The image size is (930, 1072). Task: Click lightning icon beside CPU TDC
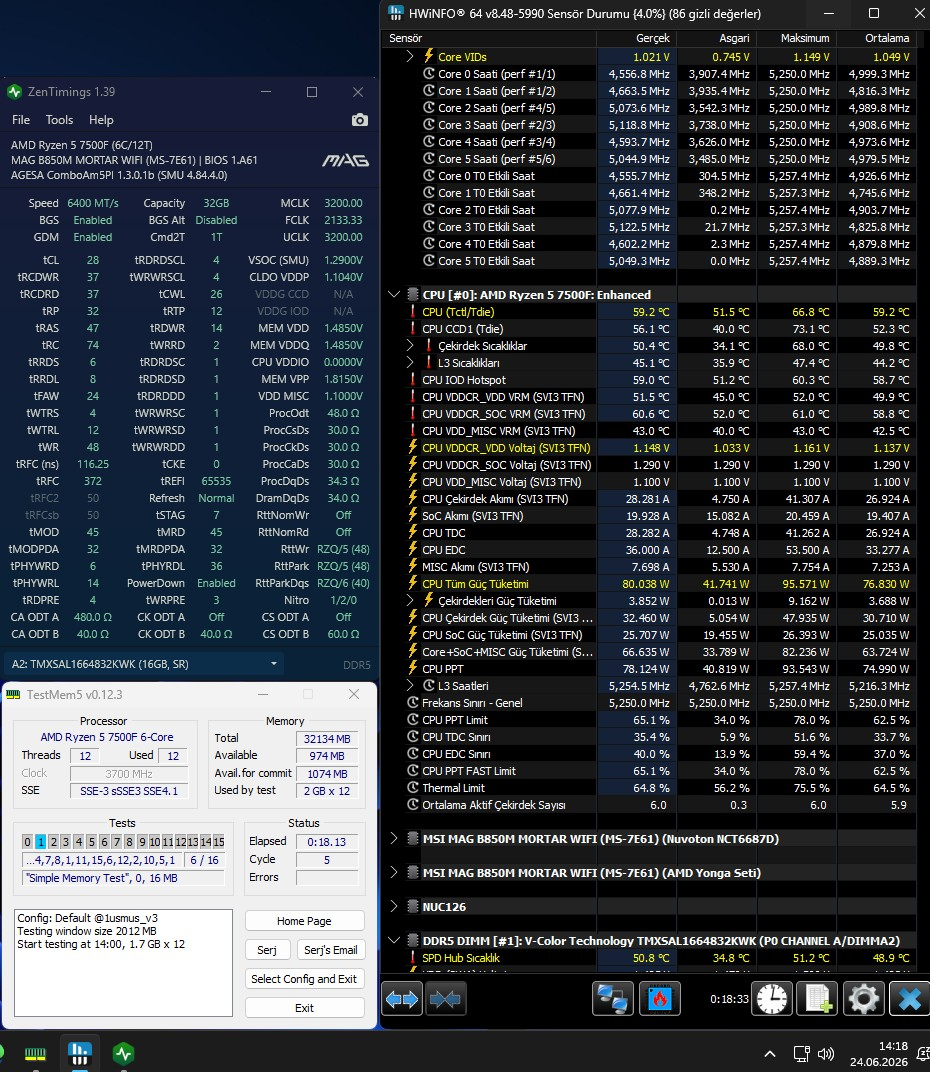[x=412, y=533]
